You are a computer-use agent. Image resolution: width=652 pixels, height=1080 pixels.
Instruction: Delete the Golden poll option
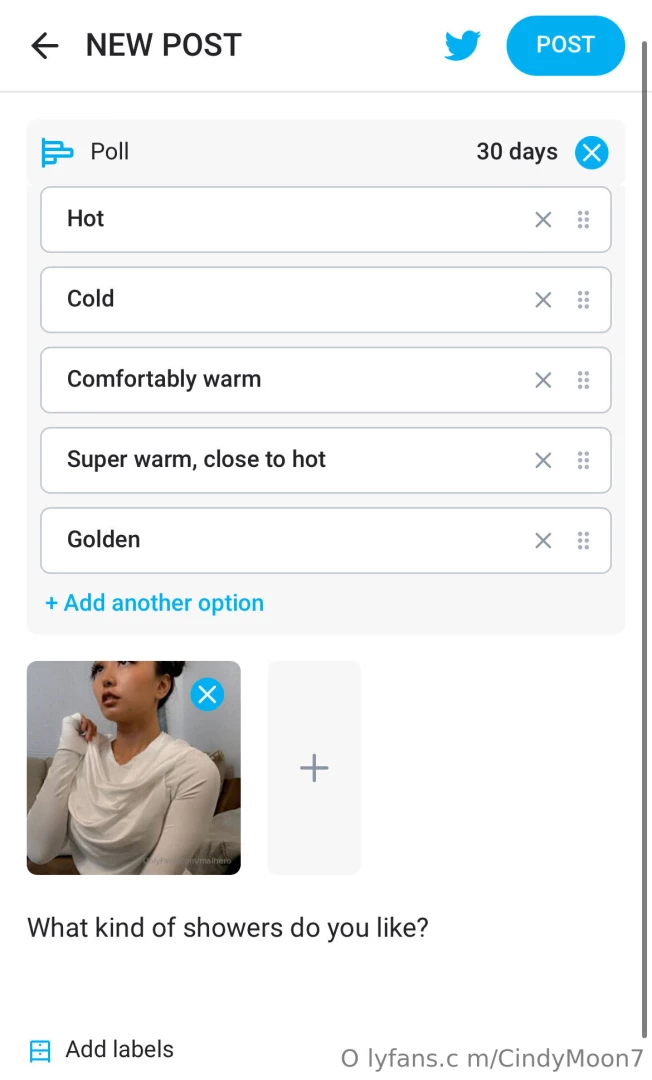543,540
